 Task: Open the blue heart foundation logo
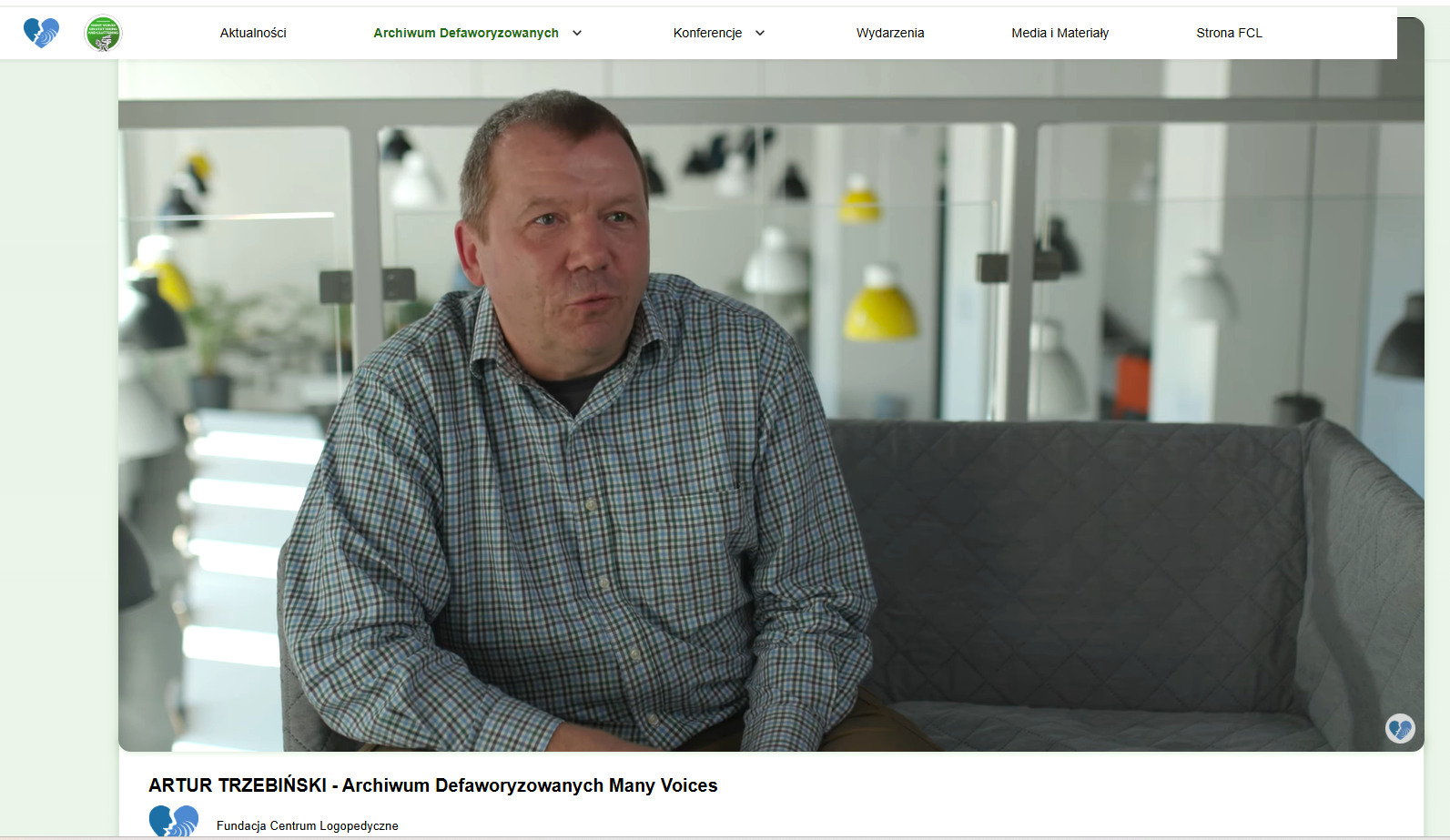click(41, 33)
